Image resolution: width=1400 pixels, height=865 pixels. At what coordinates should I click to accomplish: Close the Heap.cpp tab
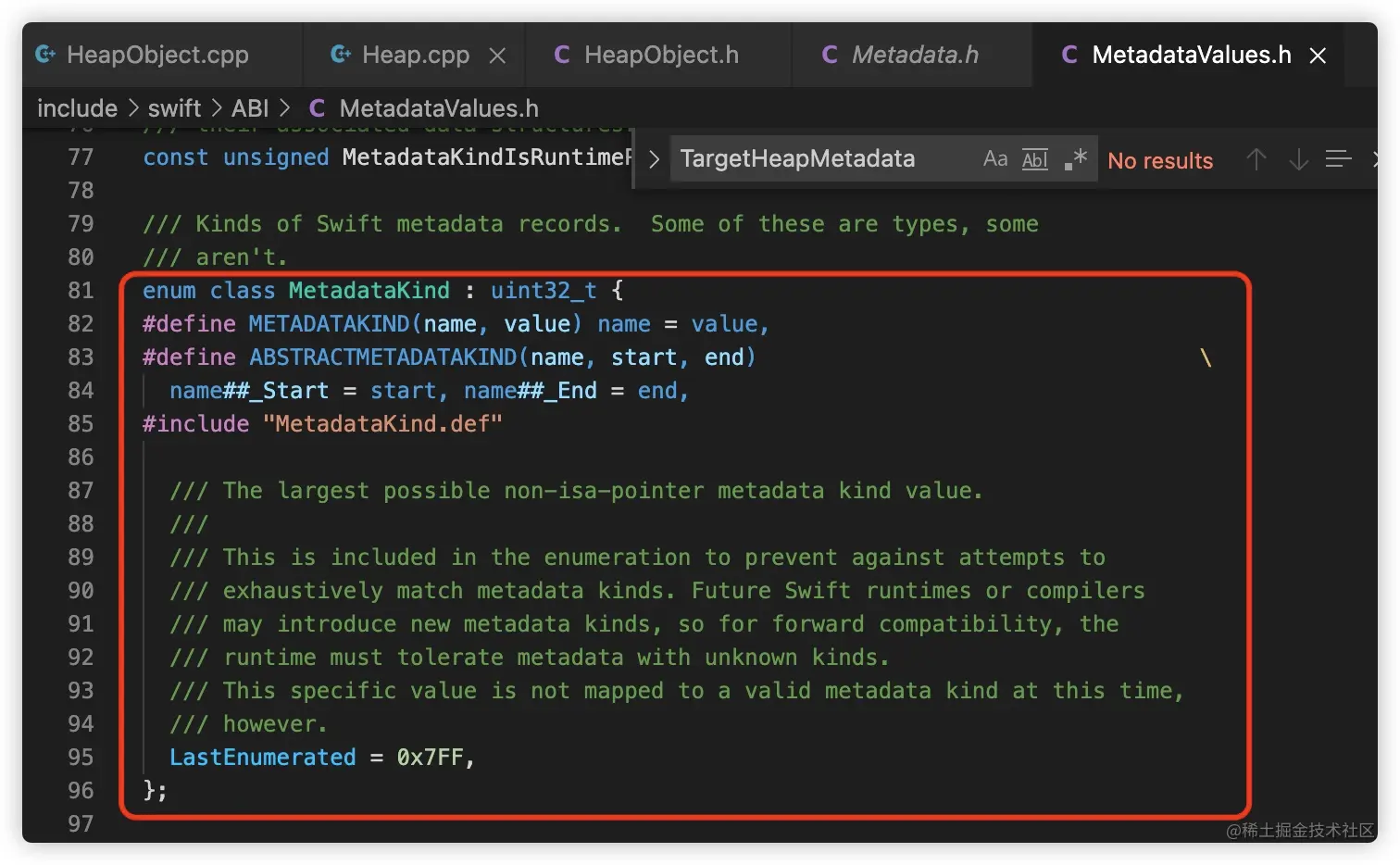pos(497,56)
